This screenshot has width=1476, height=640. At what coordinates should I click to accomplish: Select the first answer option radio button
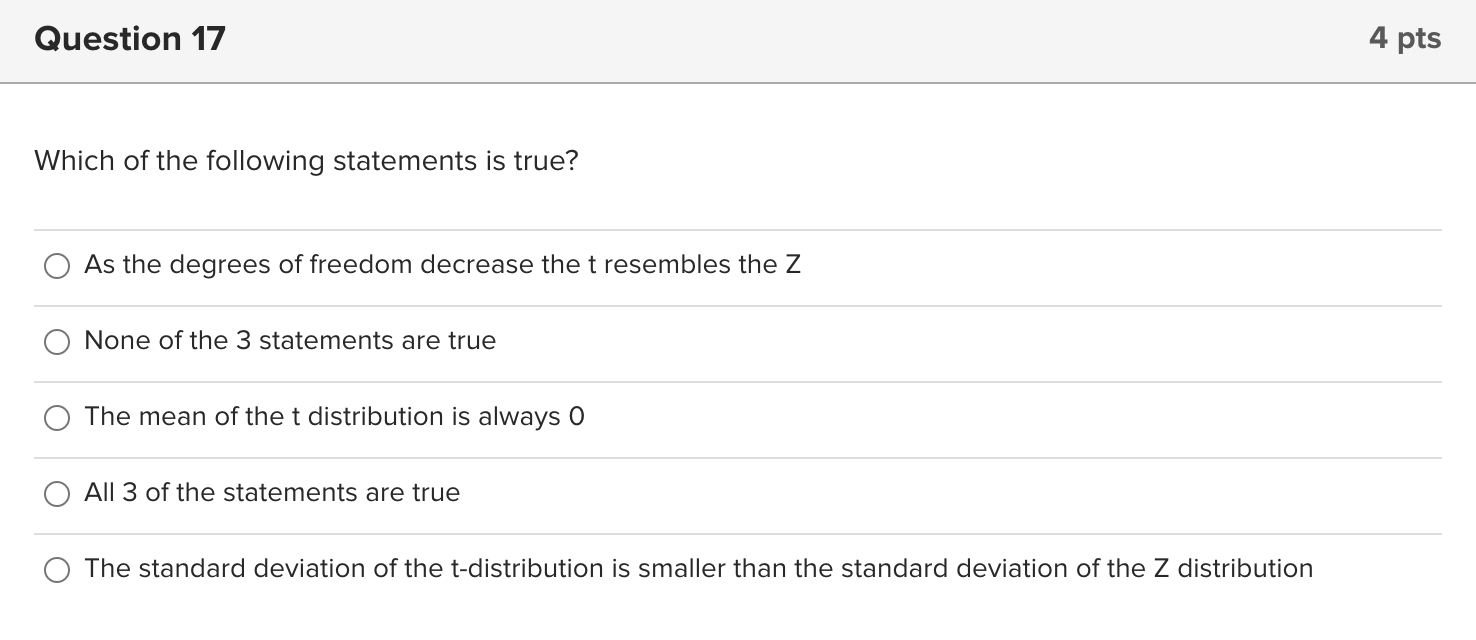[56, 265]
